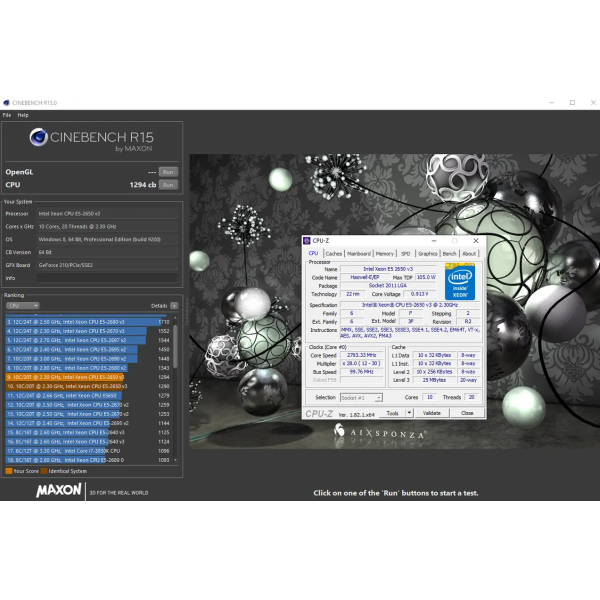This screenshot has width=600, height=600.
Task: Switch to the Mainboard tab in CPU-Z
Action: (x=359, y=254)
